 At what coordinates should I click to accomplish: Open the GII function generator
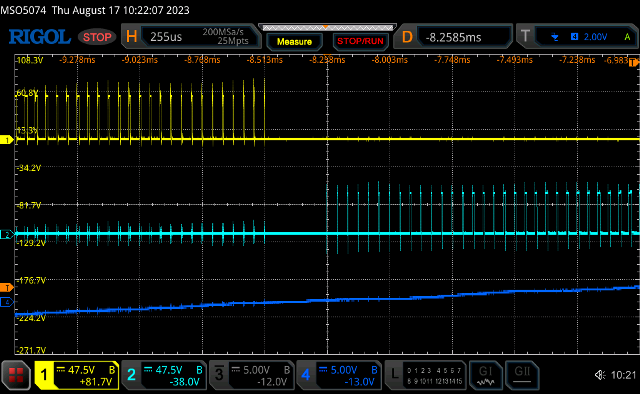click(522, 375)
